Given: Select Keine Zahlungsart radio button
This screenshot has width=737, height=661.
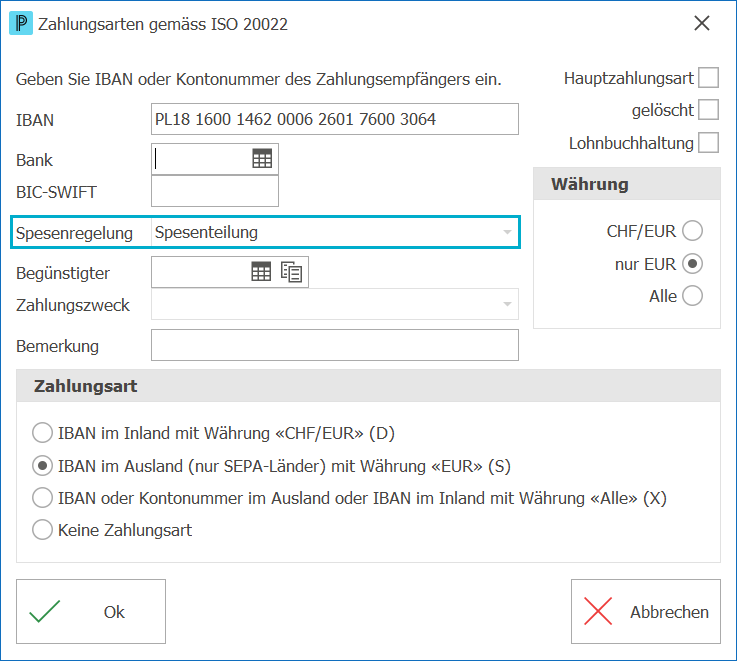Looking at the screenshot, I should click(42, 530).
